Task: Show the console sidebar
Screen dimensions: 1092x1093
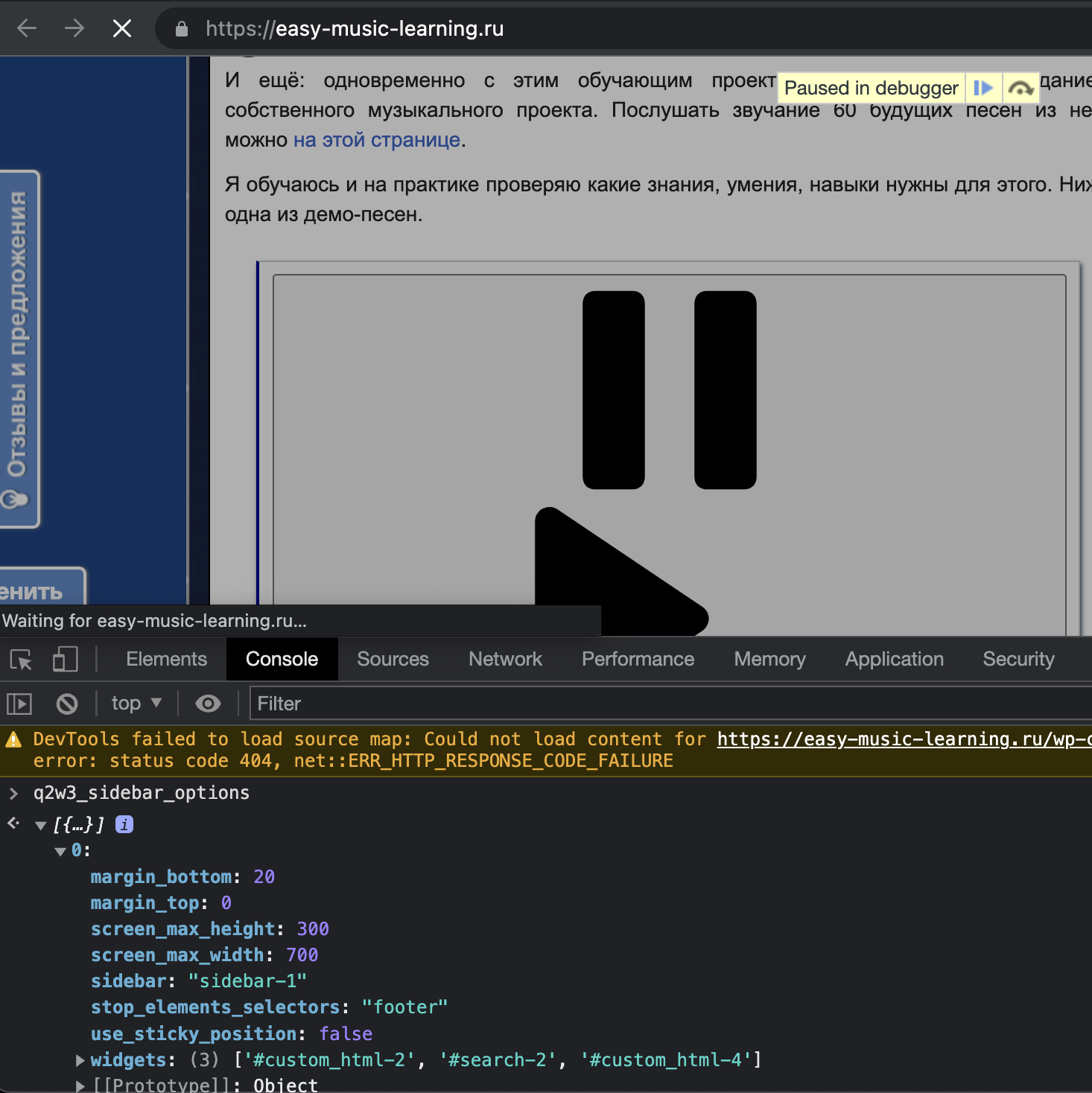Action: pyautogui.click(x=19, y=704)
